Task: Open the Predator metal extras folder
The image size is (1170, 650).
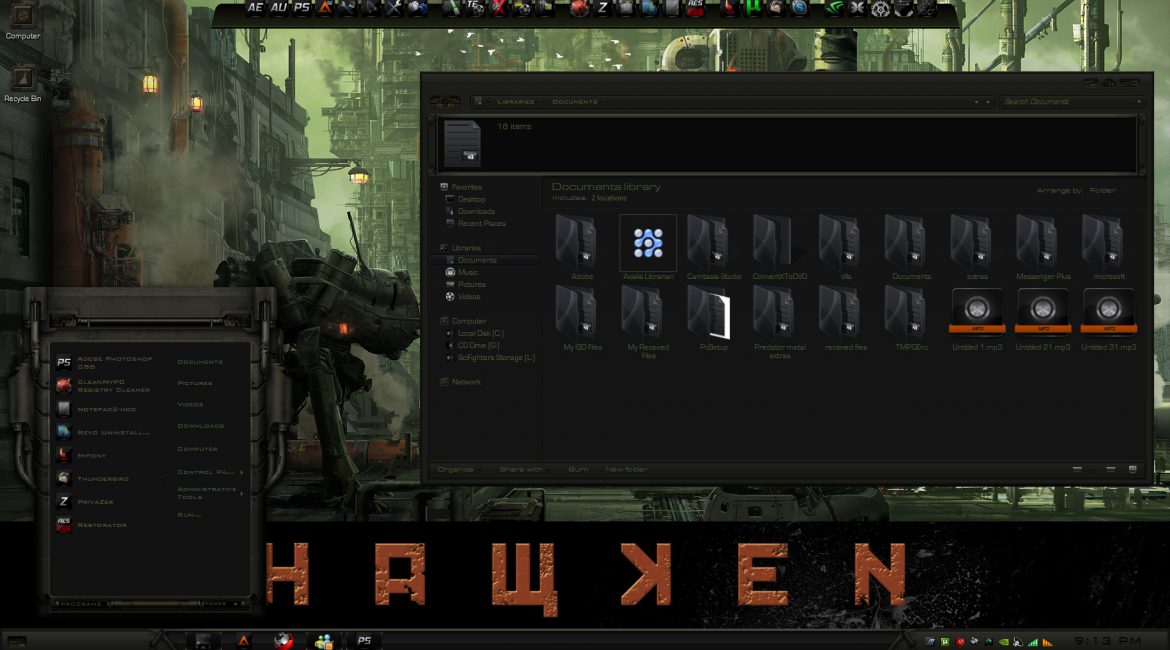Action: pyautogui.click(x=780, y=323)
